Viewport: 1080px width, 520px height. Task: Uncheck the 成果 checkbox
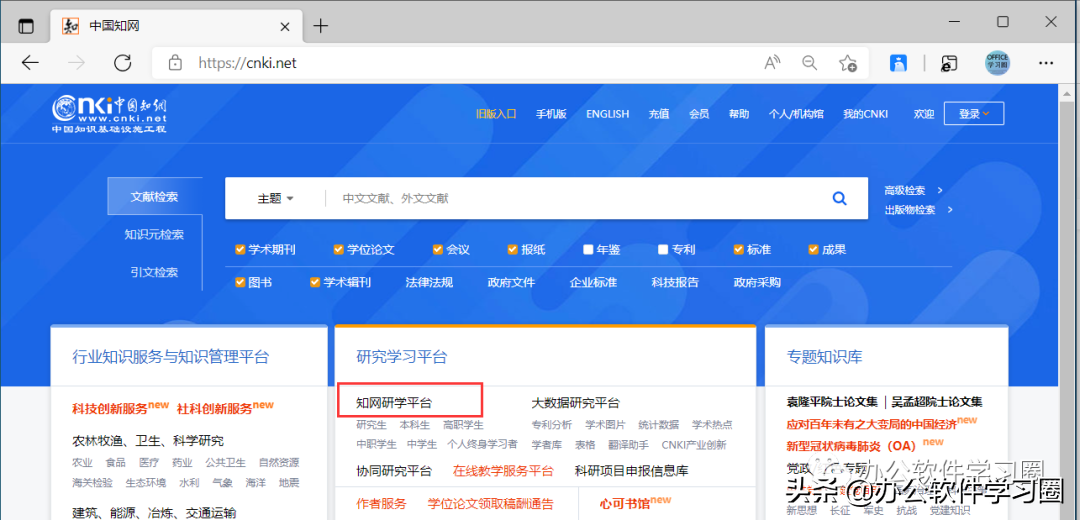point(813,250)
